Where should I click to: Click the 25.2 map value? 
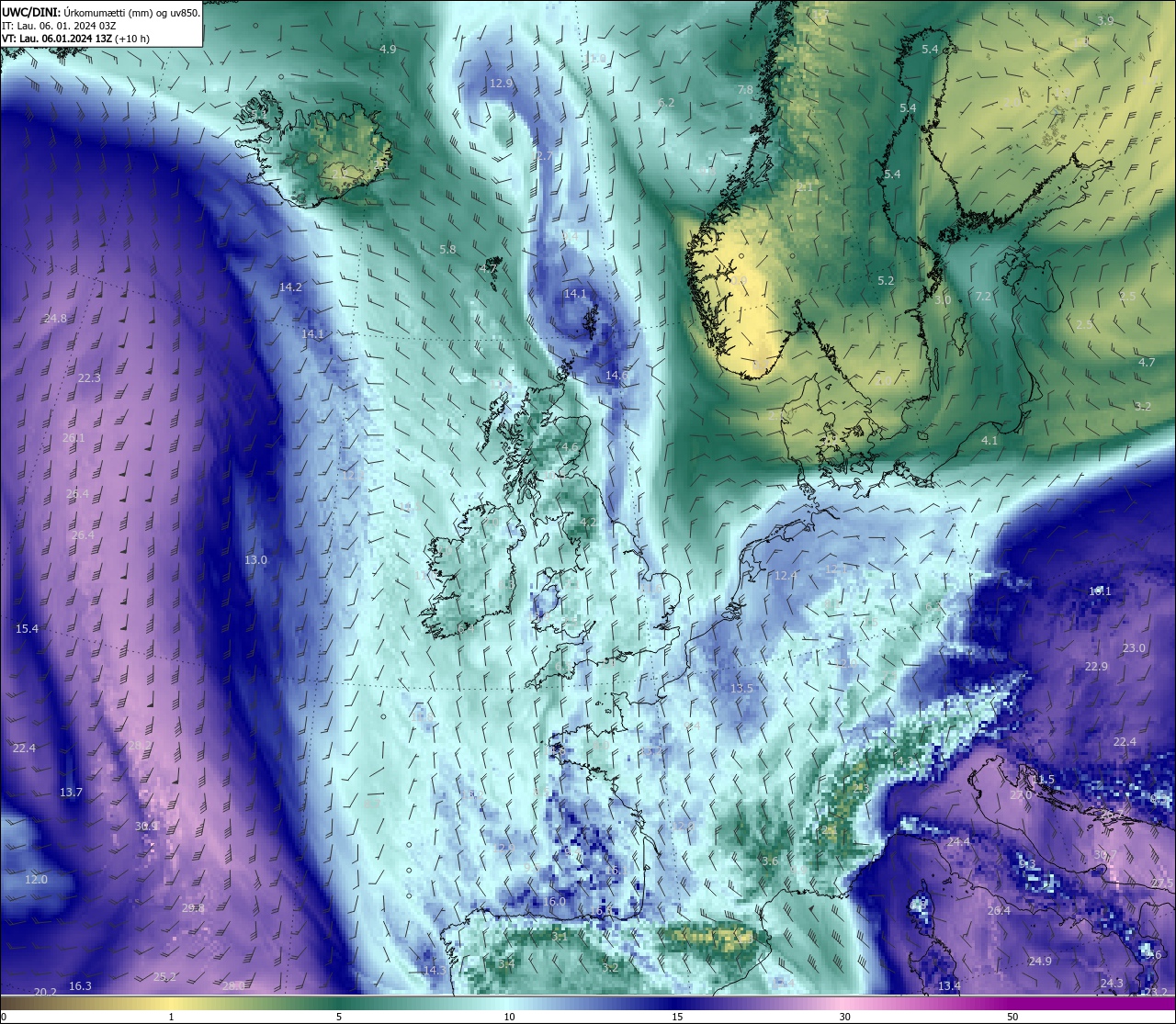pyautogui.click(x=164, y=977)
